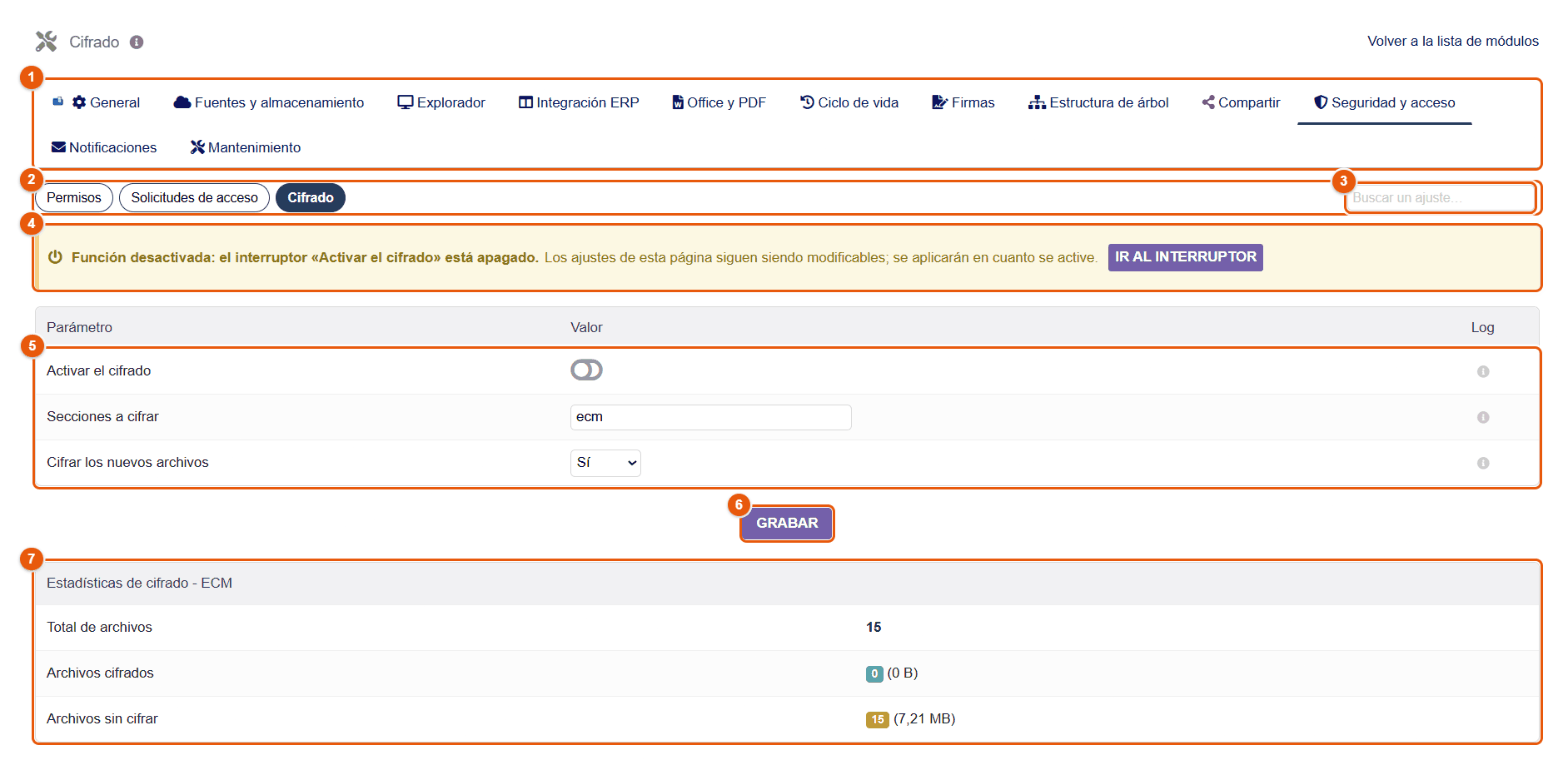The image size is (1568, 760).
Task: Switch to the Solicitudes de acceso sub-tab
Action: 194,198
